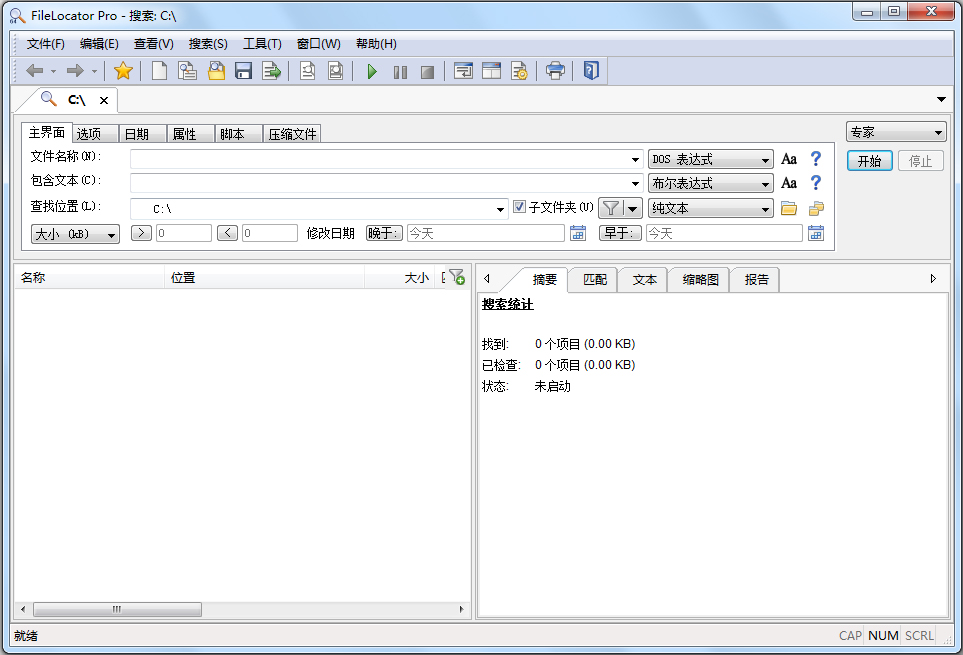The width and height of the screenshot is (963, 655).
Task: Toggle case sensitivity Aa for containing text
Action: coord(789,183)
